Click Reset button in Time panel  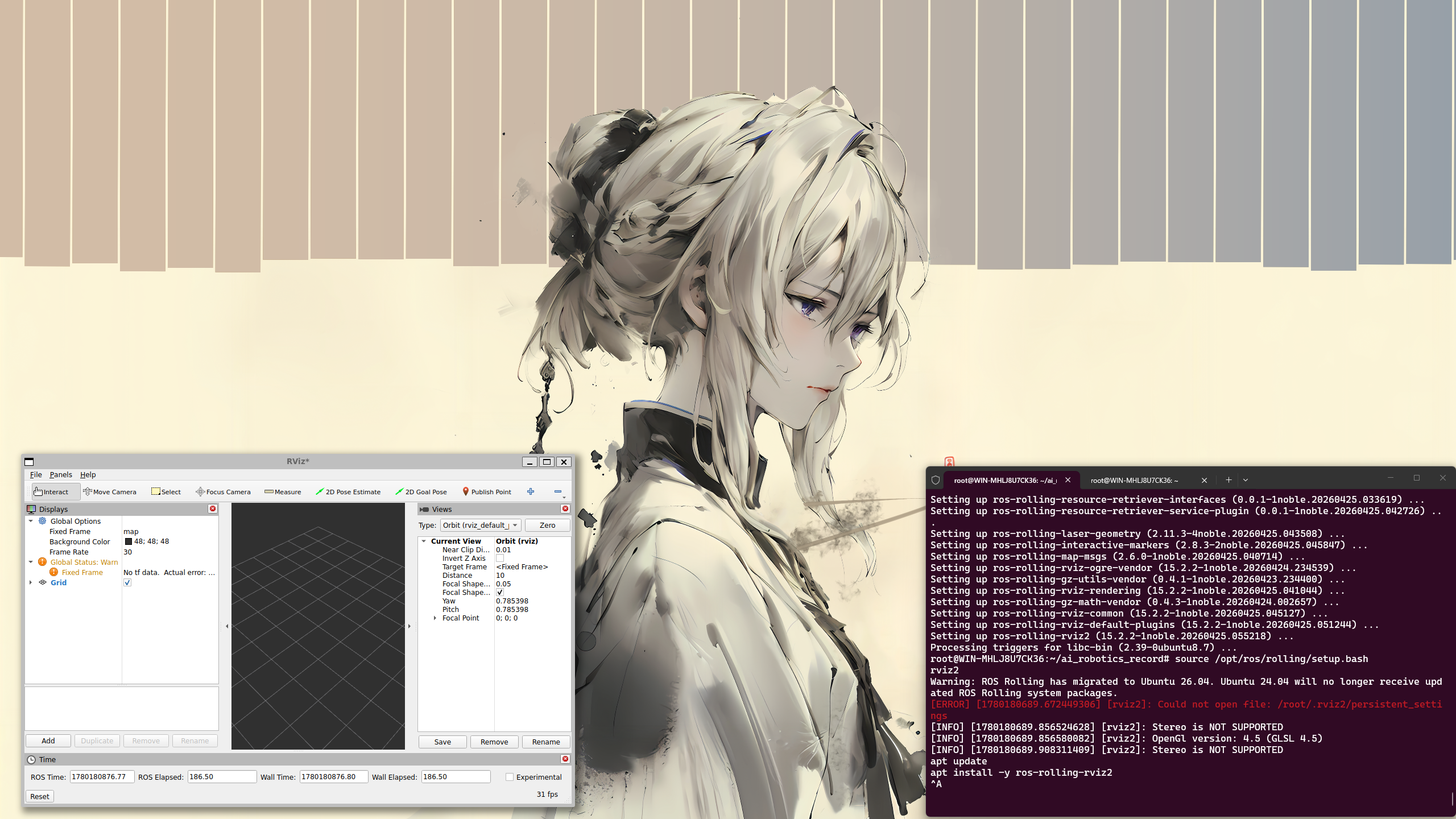pos(40,796)
